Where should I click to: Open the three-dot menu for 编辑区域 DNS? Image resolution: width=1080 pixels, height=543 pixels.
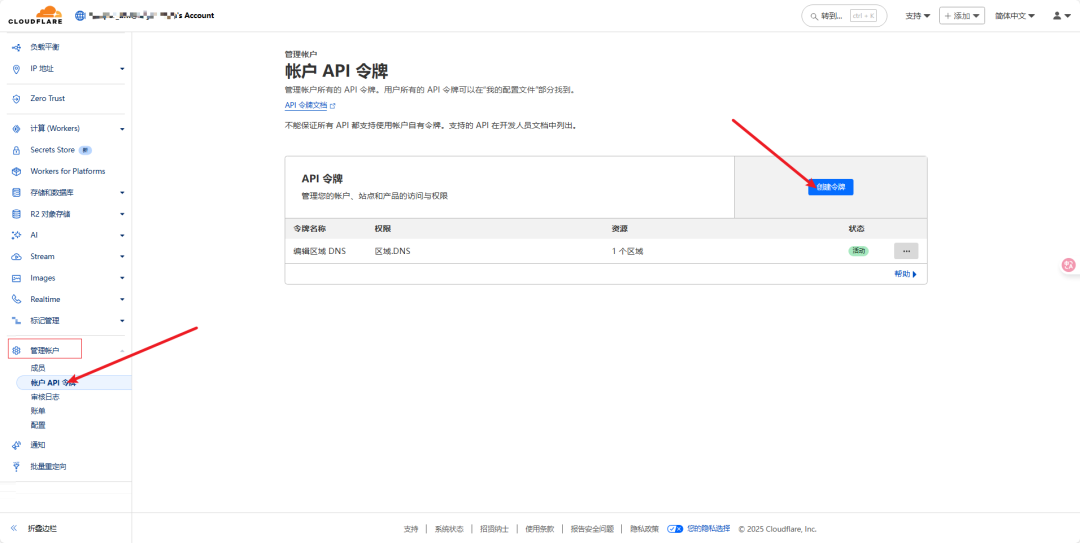[906, 251]
